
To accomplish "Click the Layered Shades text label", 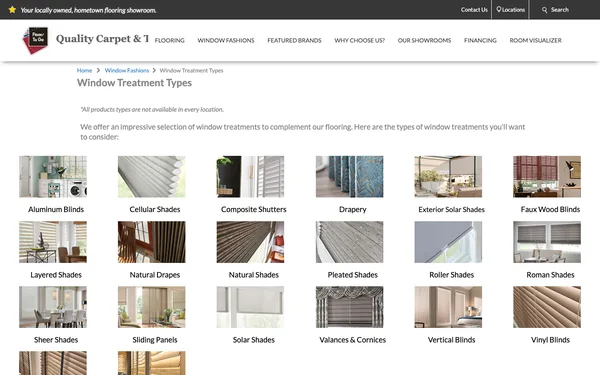I will tap(56, 275).
